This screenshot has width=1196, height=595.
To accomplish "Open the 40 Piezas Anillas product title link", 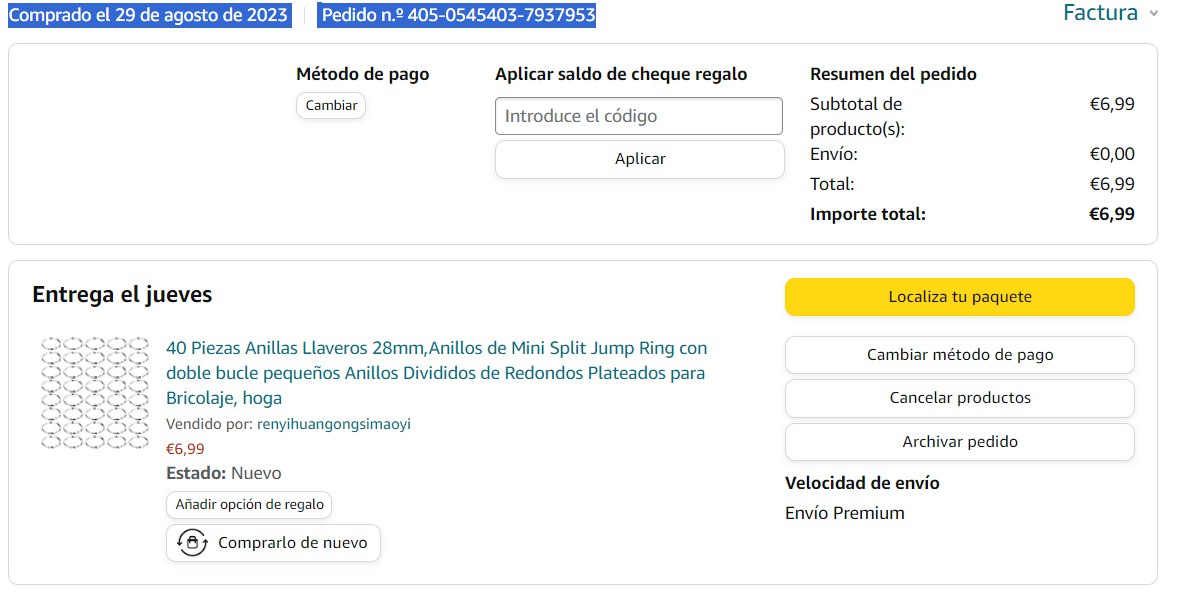I will (436, 373).
